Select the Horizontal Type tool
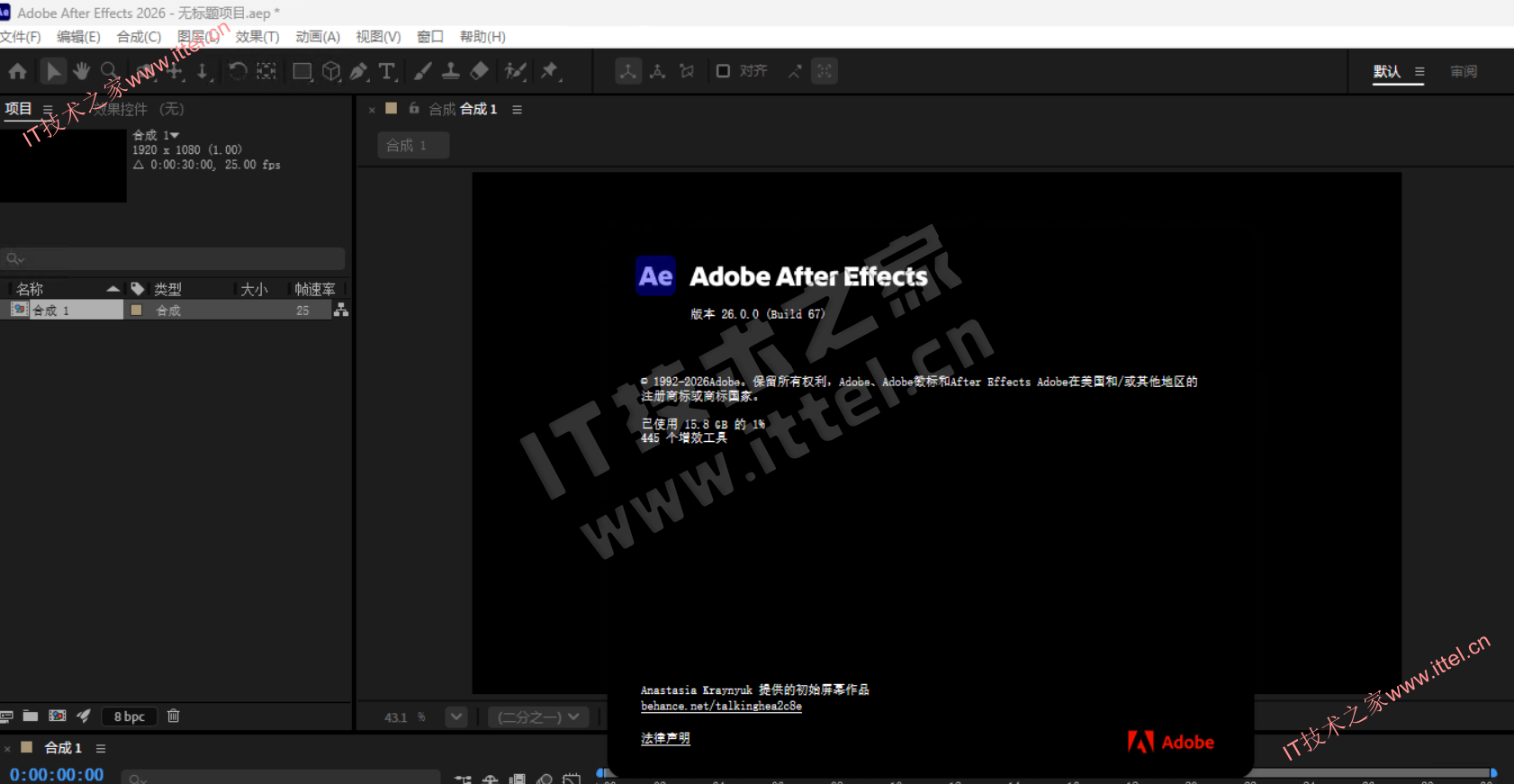The width and height of the screenshot is (1514, 784). point(387,71)
